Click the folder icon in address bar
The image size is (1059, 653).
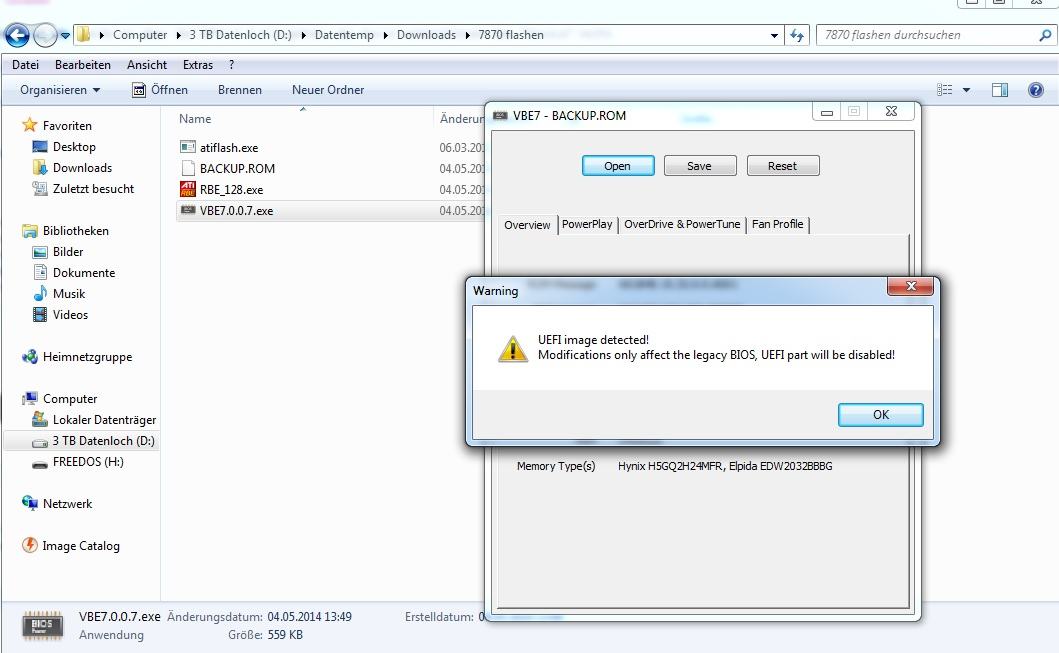(83, 34)
